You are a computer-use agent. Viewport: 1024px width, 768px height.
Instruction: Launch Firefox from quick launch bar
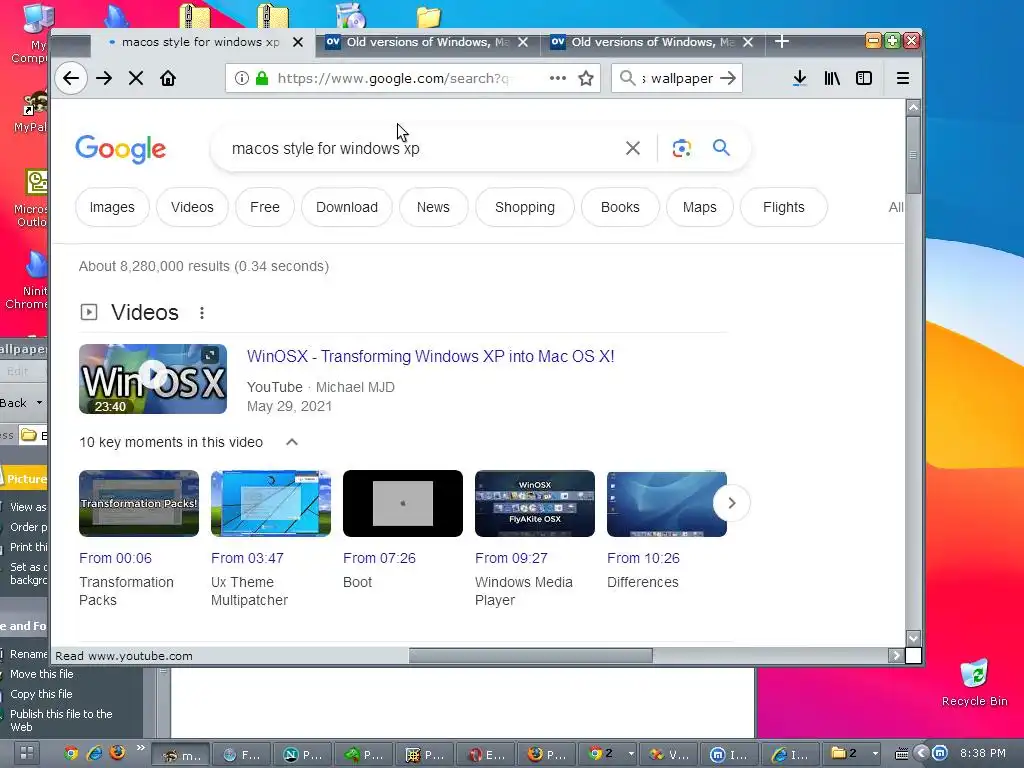(118, 753)
